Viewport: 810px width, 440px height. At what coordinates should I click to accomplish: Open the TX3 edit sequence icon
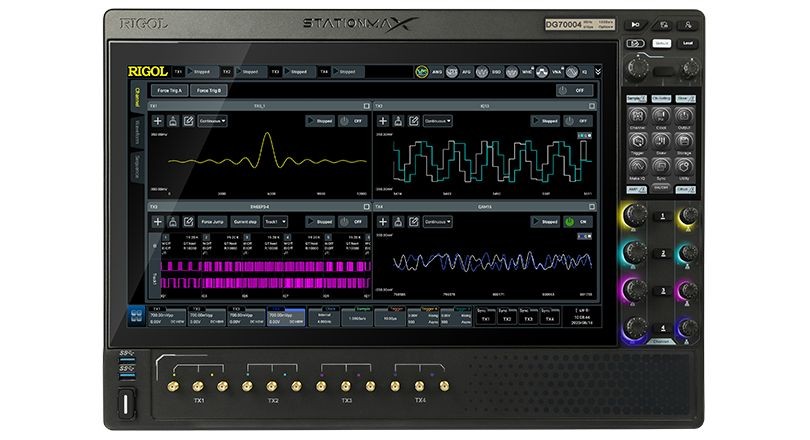189,222
